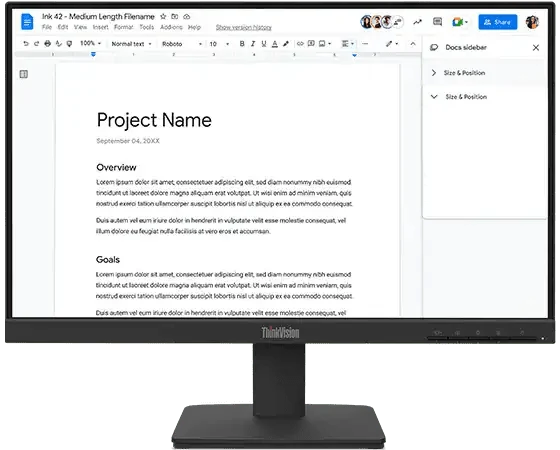This screenshot has height=450, width=560.
Task: Open the Edit menu
Action: pos(63,27)
